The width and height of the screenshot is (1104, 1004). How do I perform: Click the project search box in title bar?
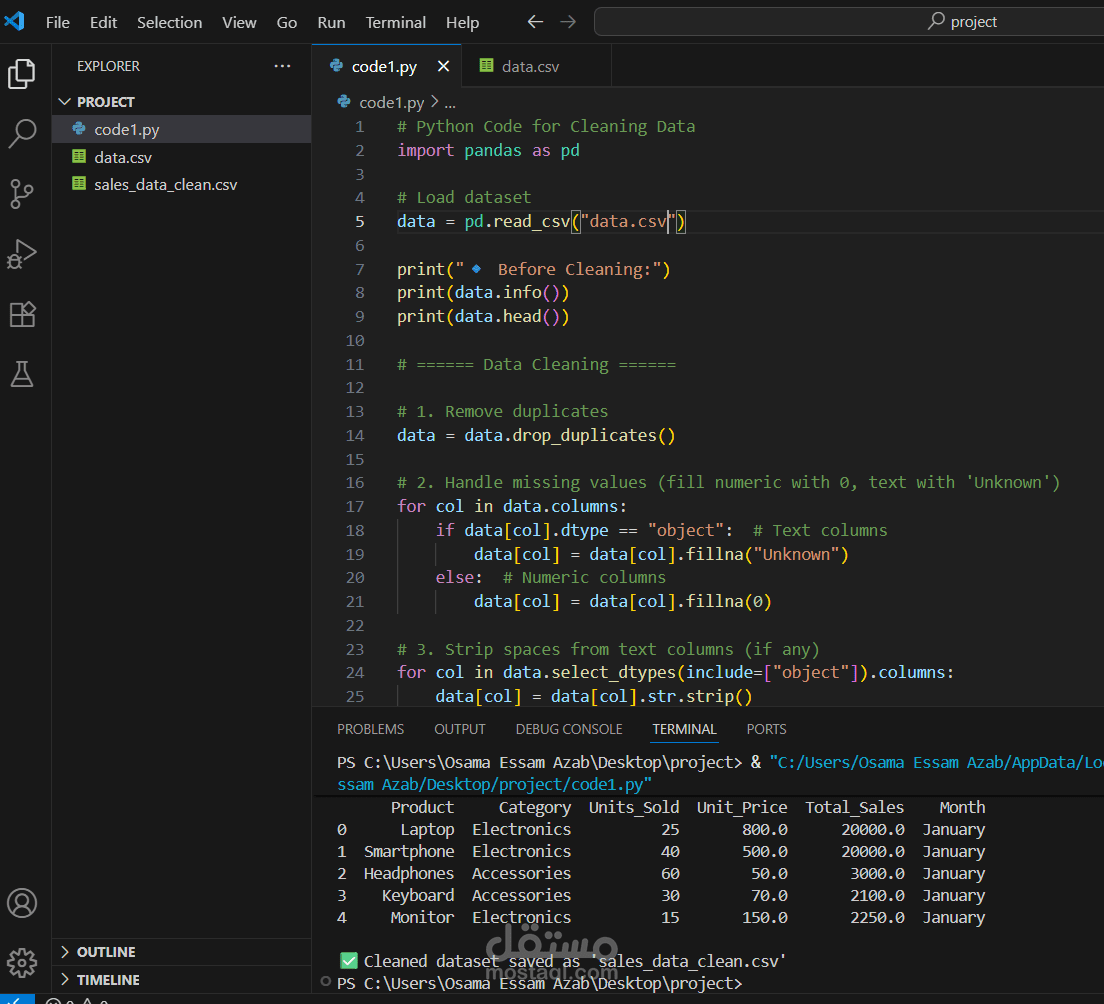click(848, 22)
